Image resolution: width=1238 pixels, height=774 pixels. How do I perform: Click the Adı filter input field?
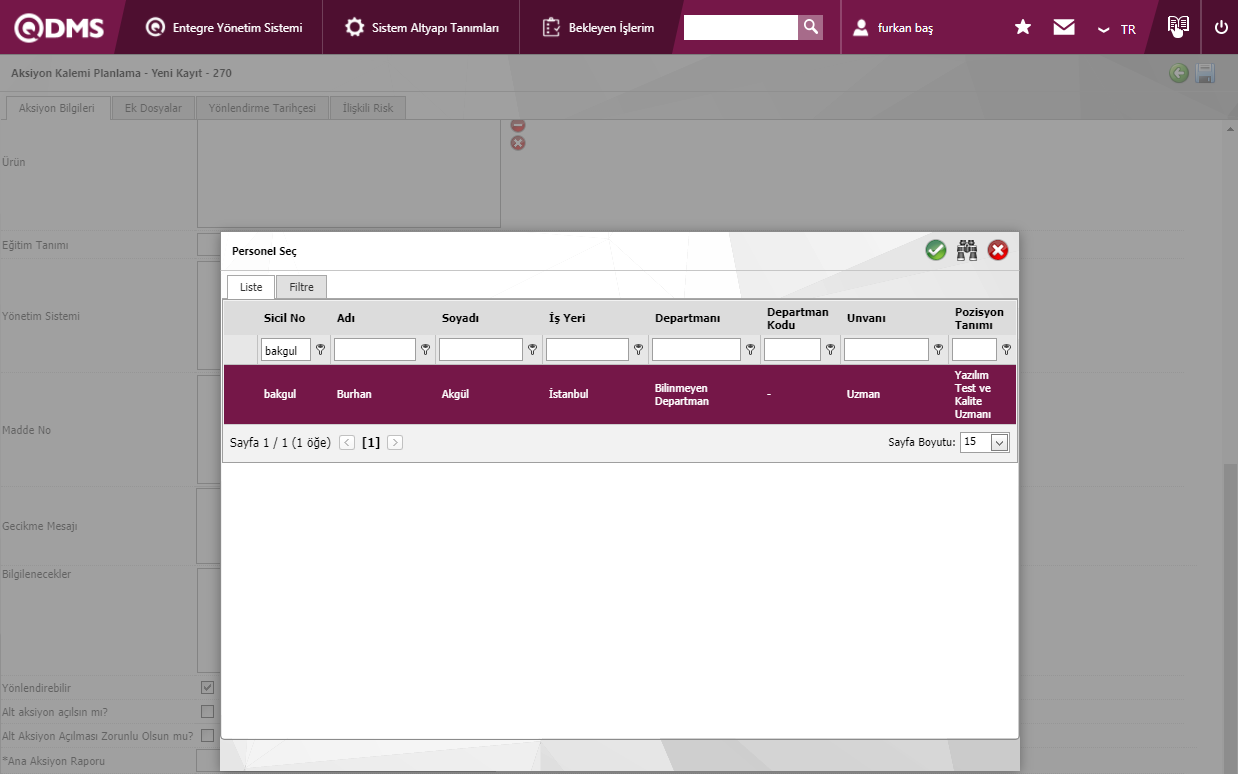click(x=375, y=350)
